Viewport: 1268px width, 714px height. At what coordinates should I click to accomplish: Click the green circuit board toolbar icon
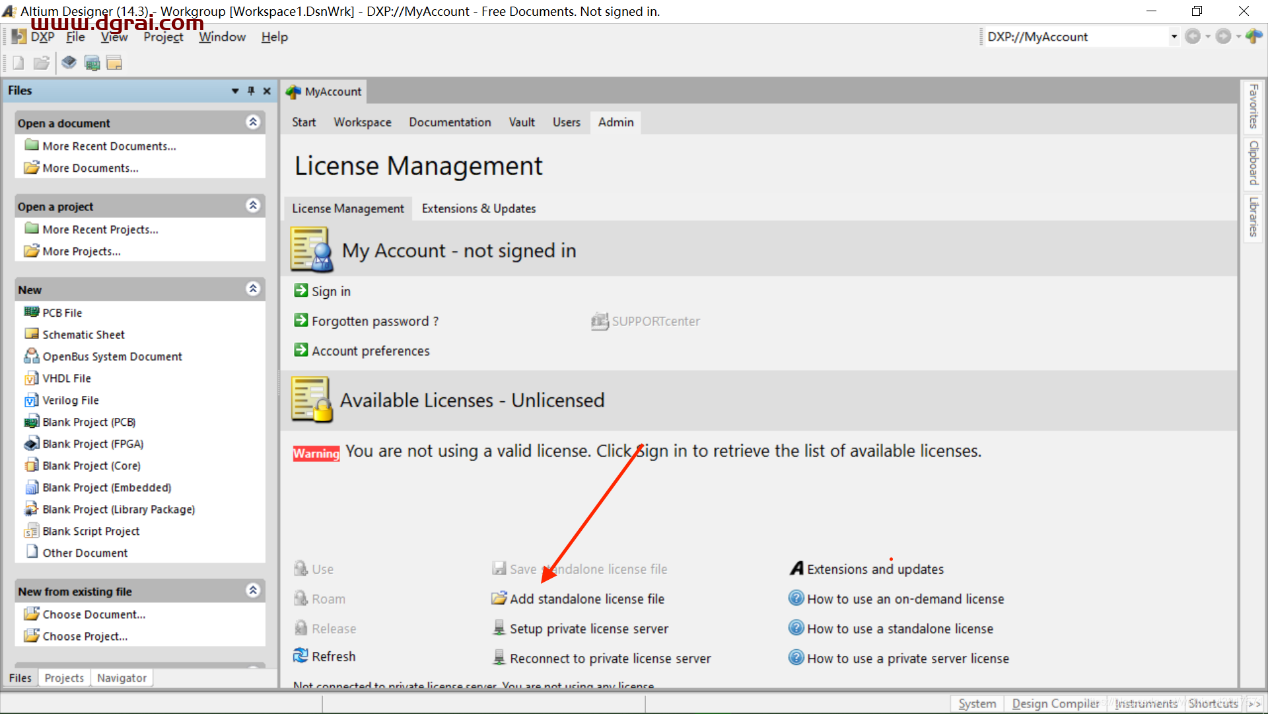coord(92,63)
